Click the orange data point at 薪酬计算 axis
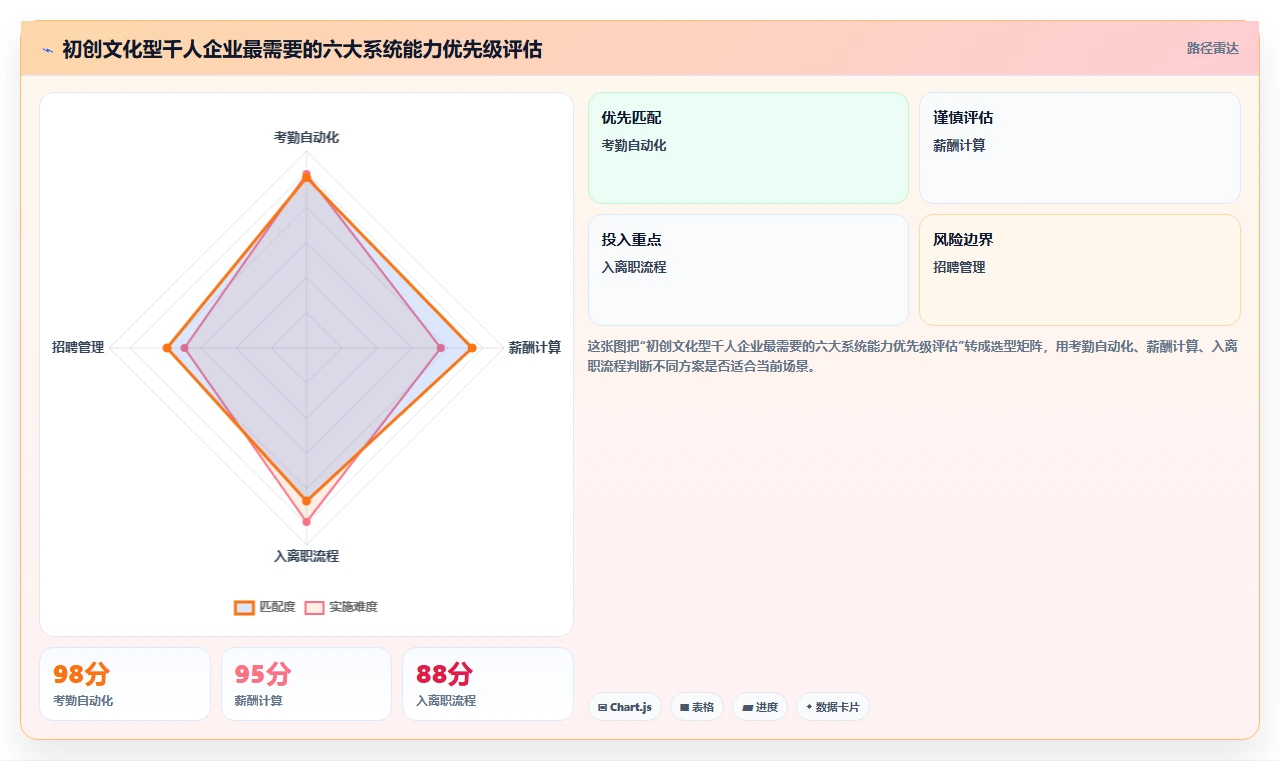Viewport: 1280px width, 761px height. 472,348
